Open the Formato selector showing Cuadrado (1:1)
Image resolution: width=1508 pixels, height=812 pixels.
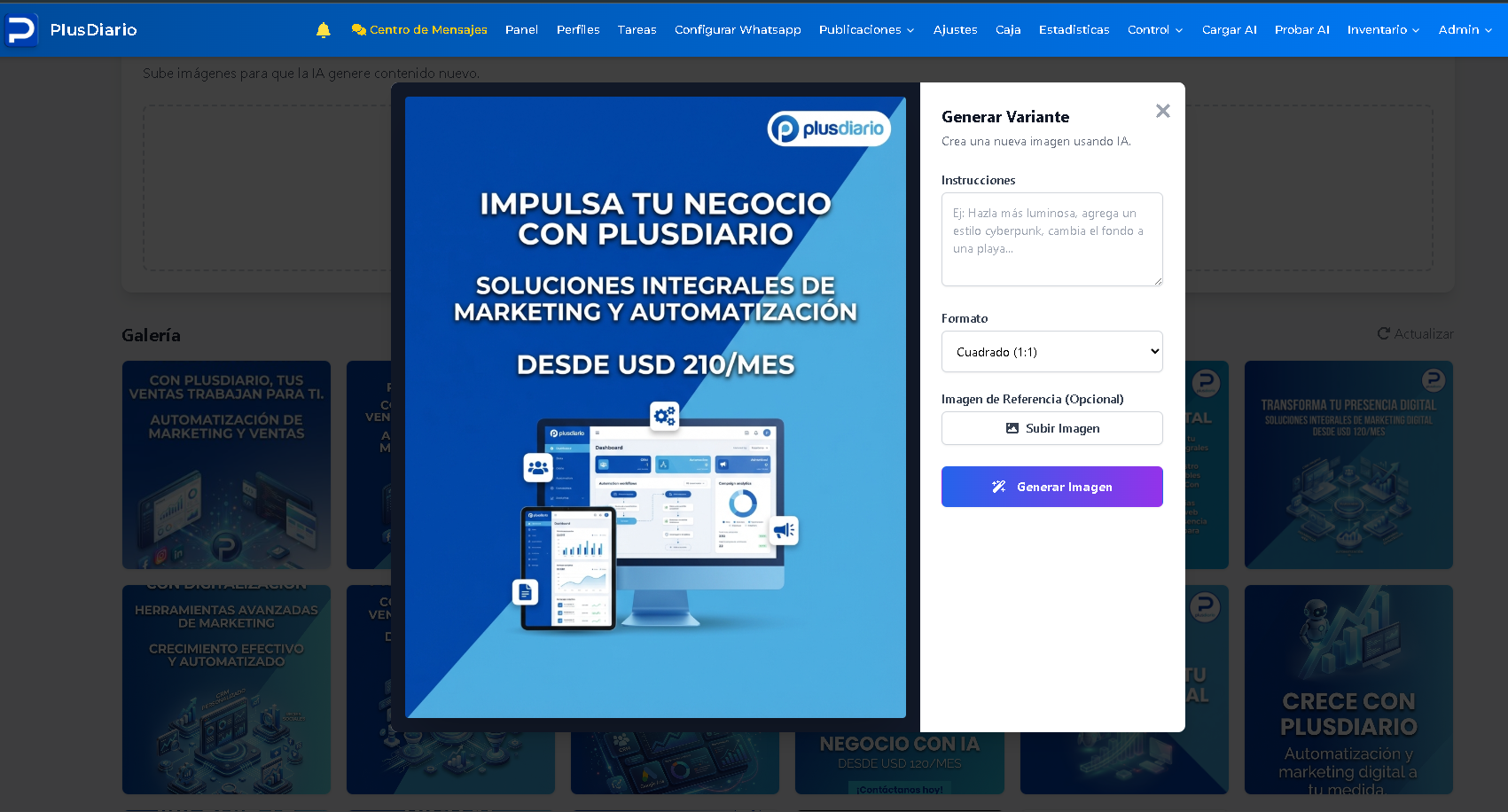(1051, 351)
